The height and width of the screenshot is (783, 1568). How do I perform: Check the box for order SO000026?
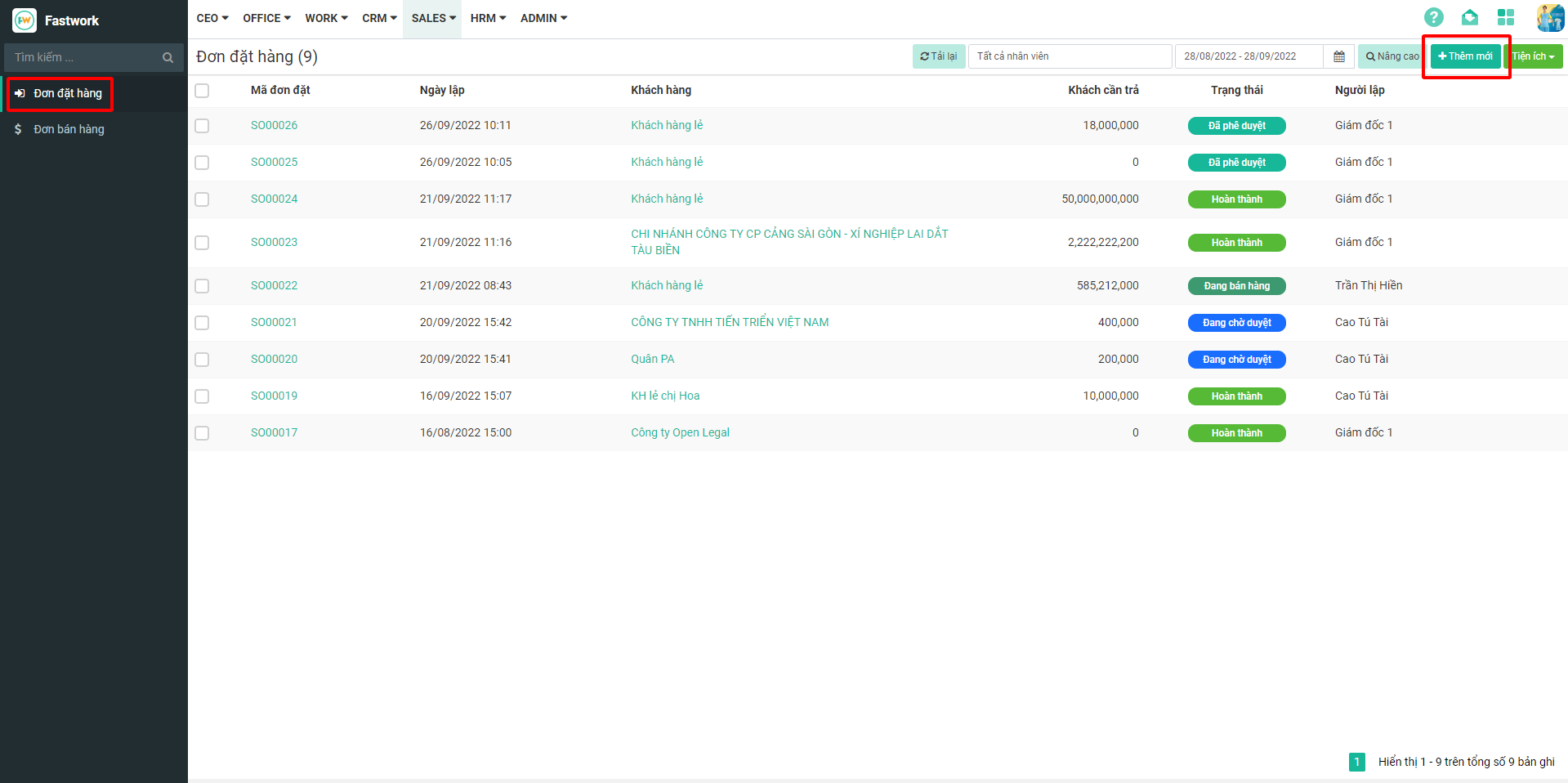click(202, 126)
